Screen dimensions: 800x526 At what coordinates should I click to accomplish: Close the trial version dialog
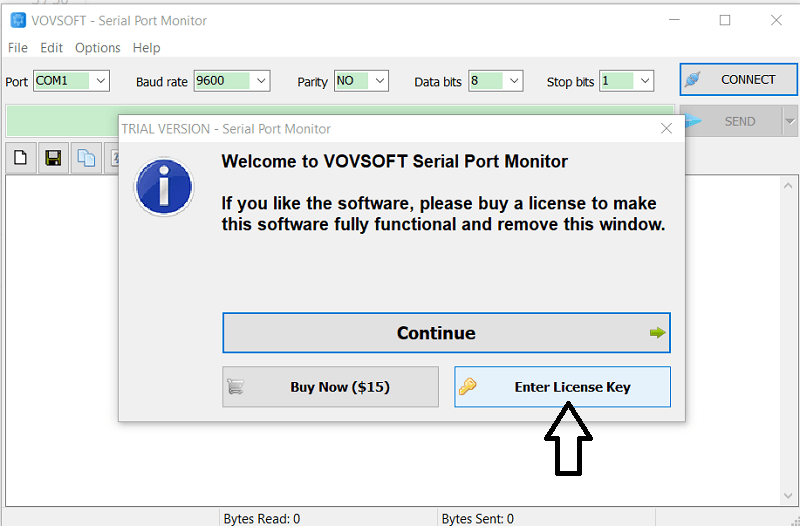(667, 128)
